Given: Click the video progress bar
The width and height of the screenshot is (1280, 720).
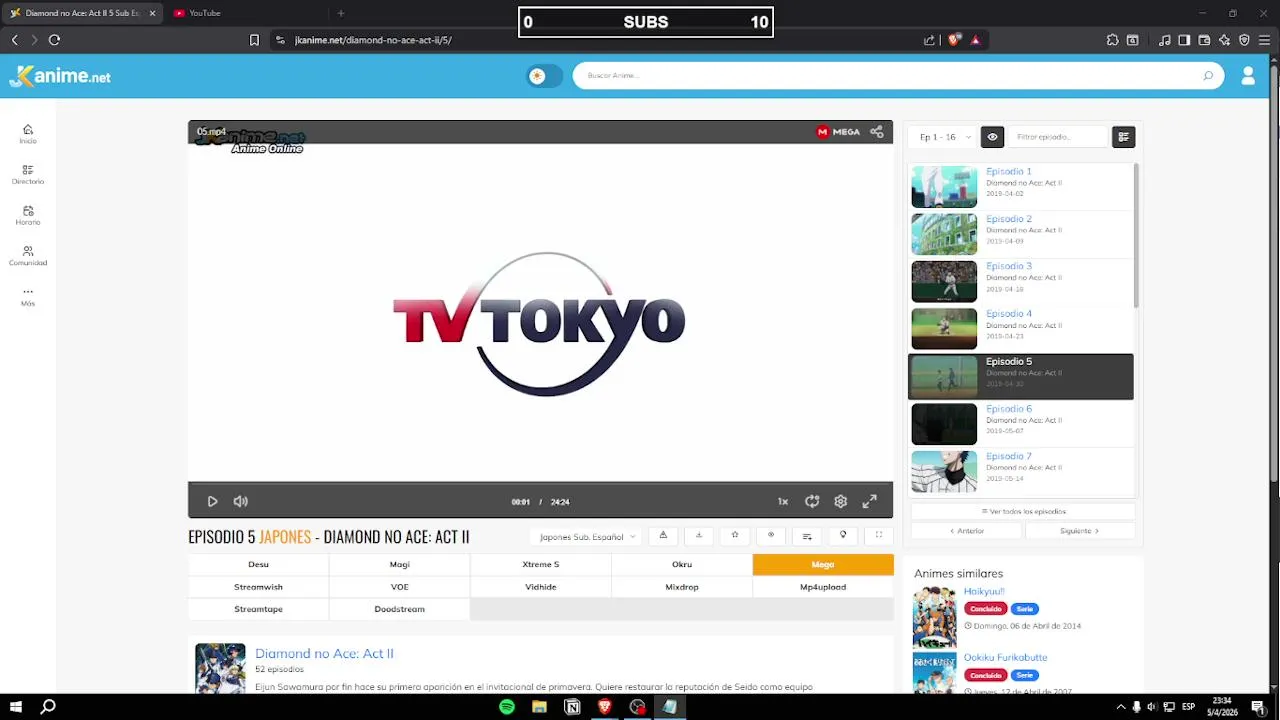Looking at the screenshot, I should point(540,484).
